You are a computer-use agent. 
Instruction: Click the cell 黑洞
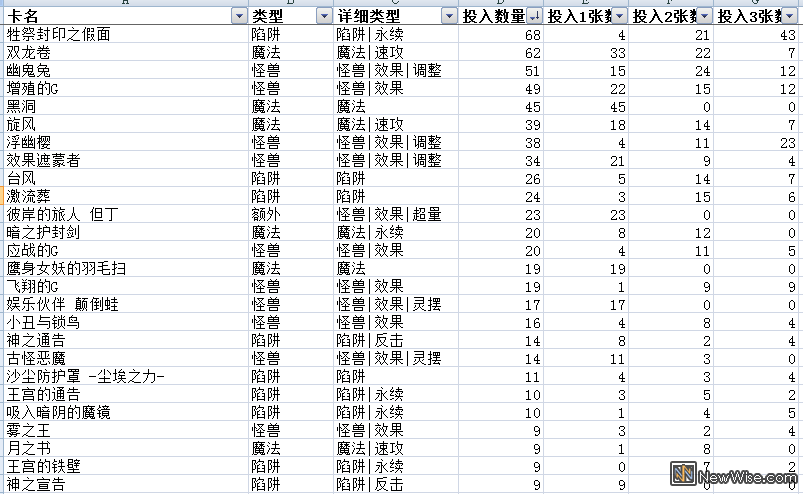(126, 106)
